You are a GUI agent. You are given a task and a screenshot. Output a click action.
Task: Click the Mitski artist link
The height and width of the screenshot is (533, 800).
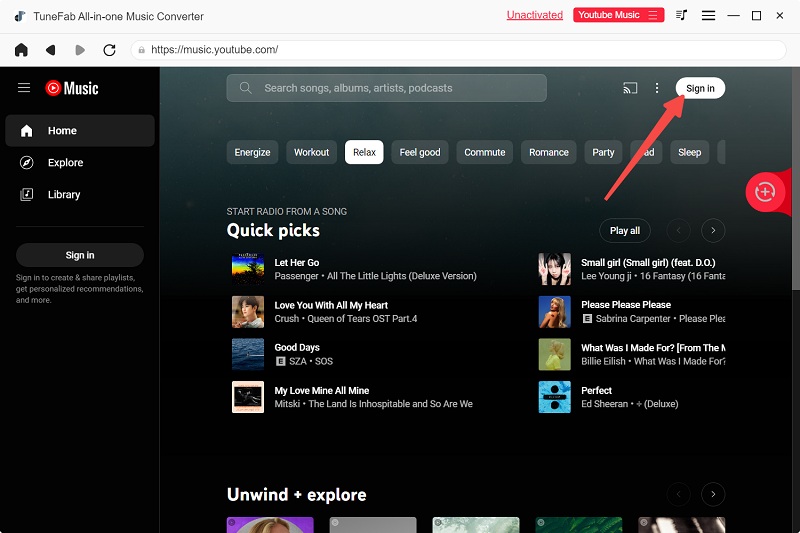[287, 404]
